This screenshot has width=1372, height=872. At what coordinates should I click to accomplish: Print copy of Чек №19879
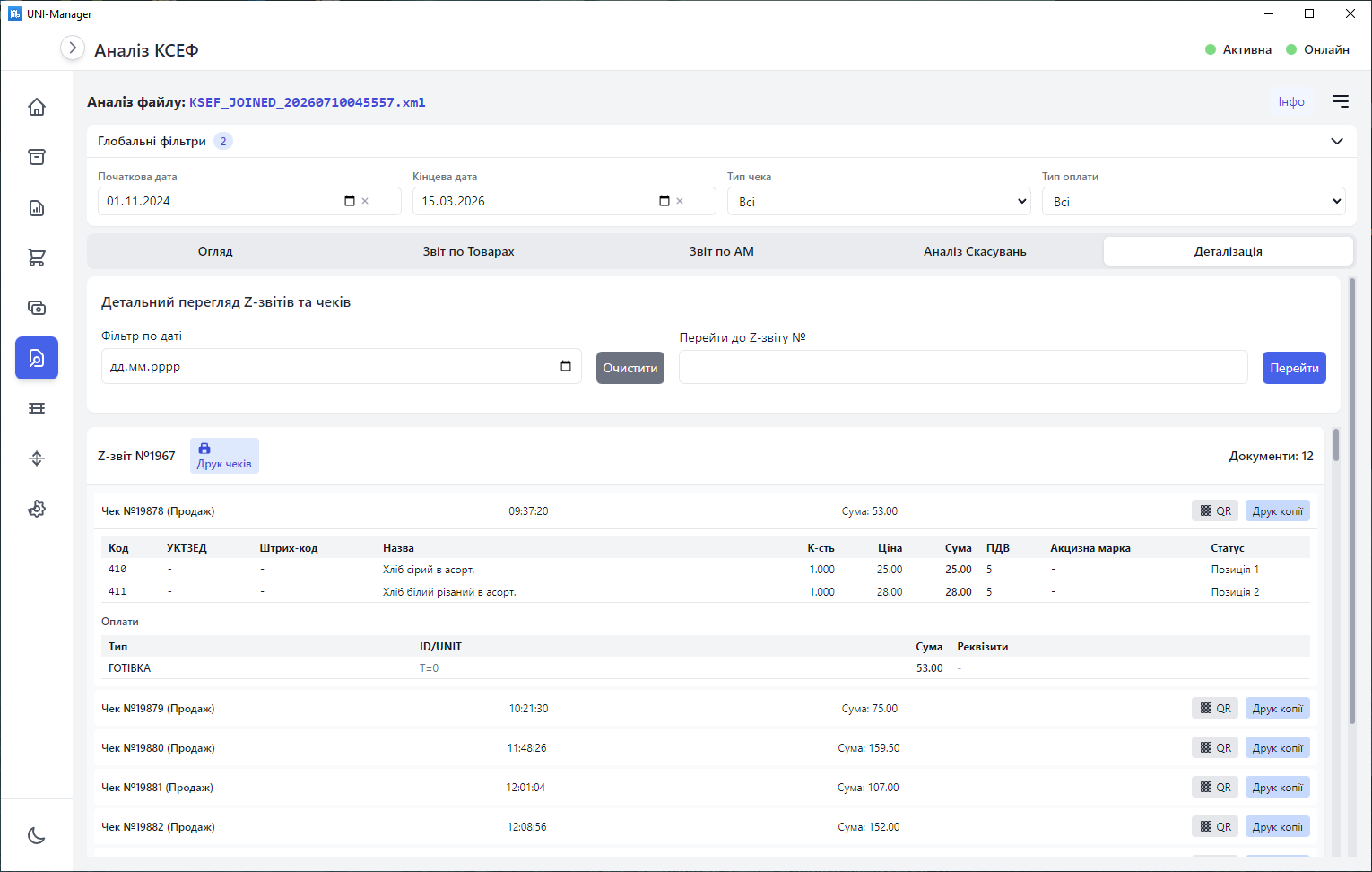pos(1278,708)
